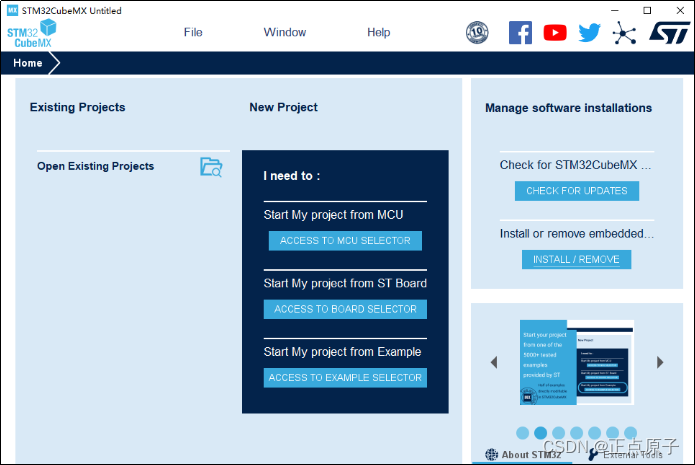
Task: Select the sixth carousel dot
Action: 613,433
